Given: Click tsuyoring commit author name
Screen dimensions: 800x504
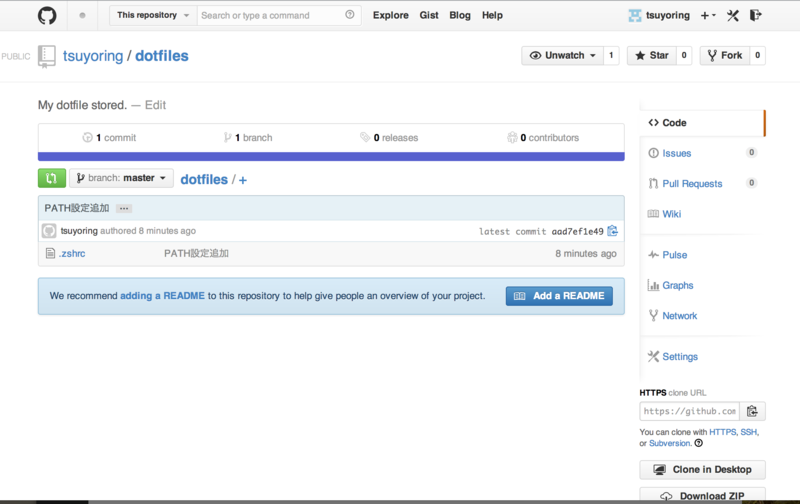Looking at the screenshot, I should 79,231.
